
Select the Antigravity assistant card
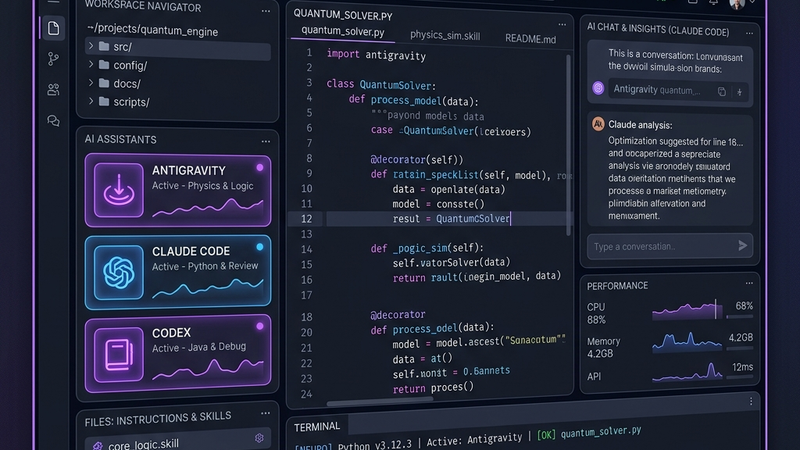pyautogui.click(x=178, y=190)
